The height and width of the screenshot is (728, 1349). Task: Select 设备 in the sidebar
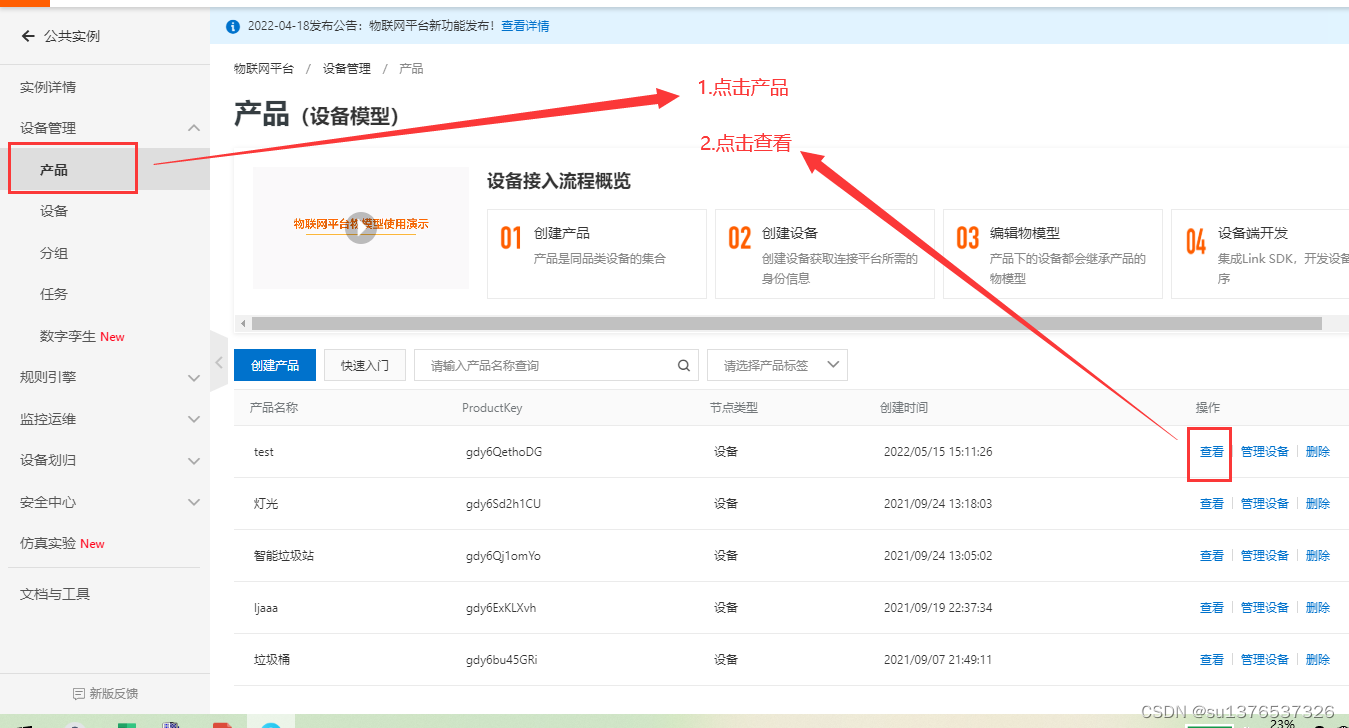[54, 211]
